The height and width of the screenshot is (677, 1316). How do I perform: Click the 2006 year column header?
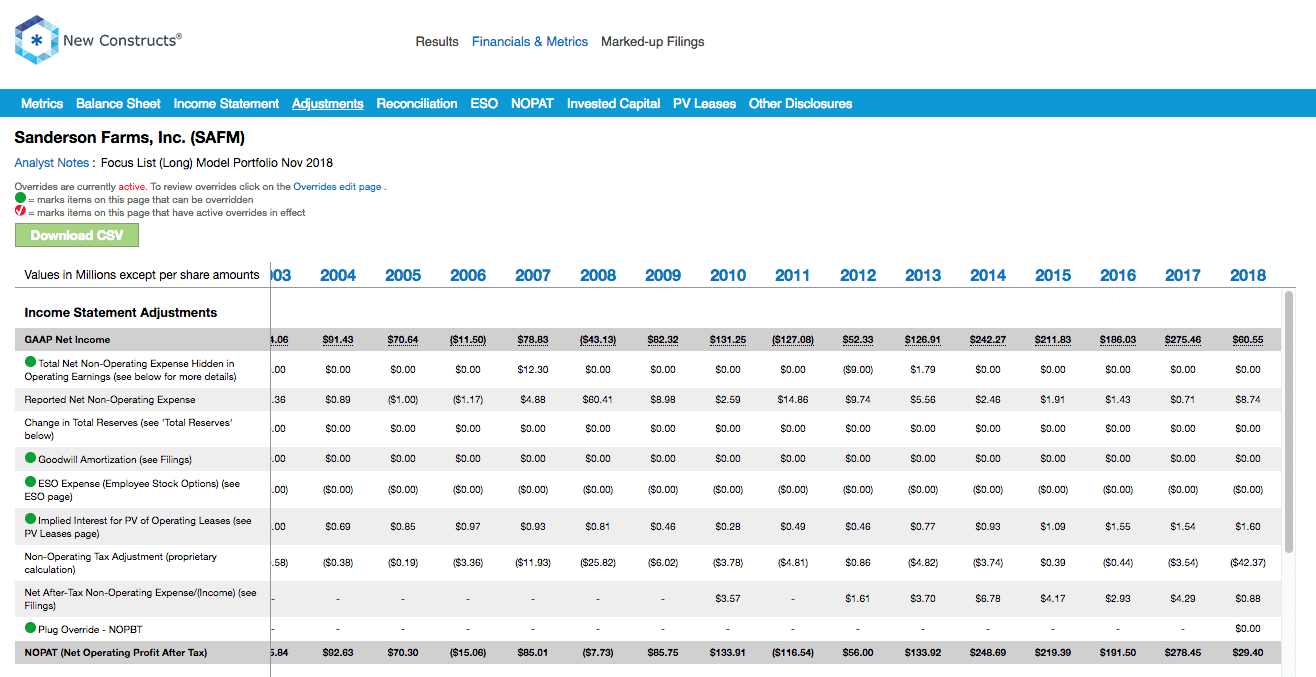pyautogui.click(x=468, y=276)
